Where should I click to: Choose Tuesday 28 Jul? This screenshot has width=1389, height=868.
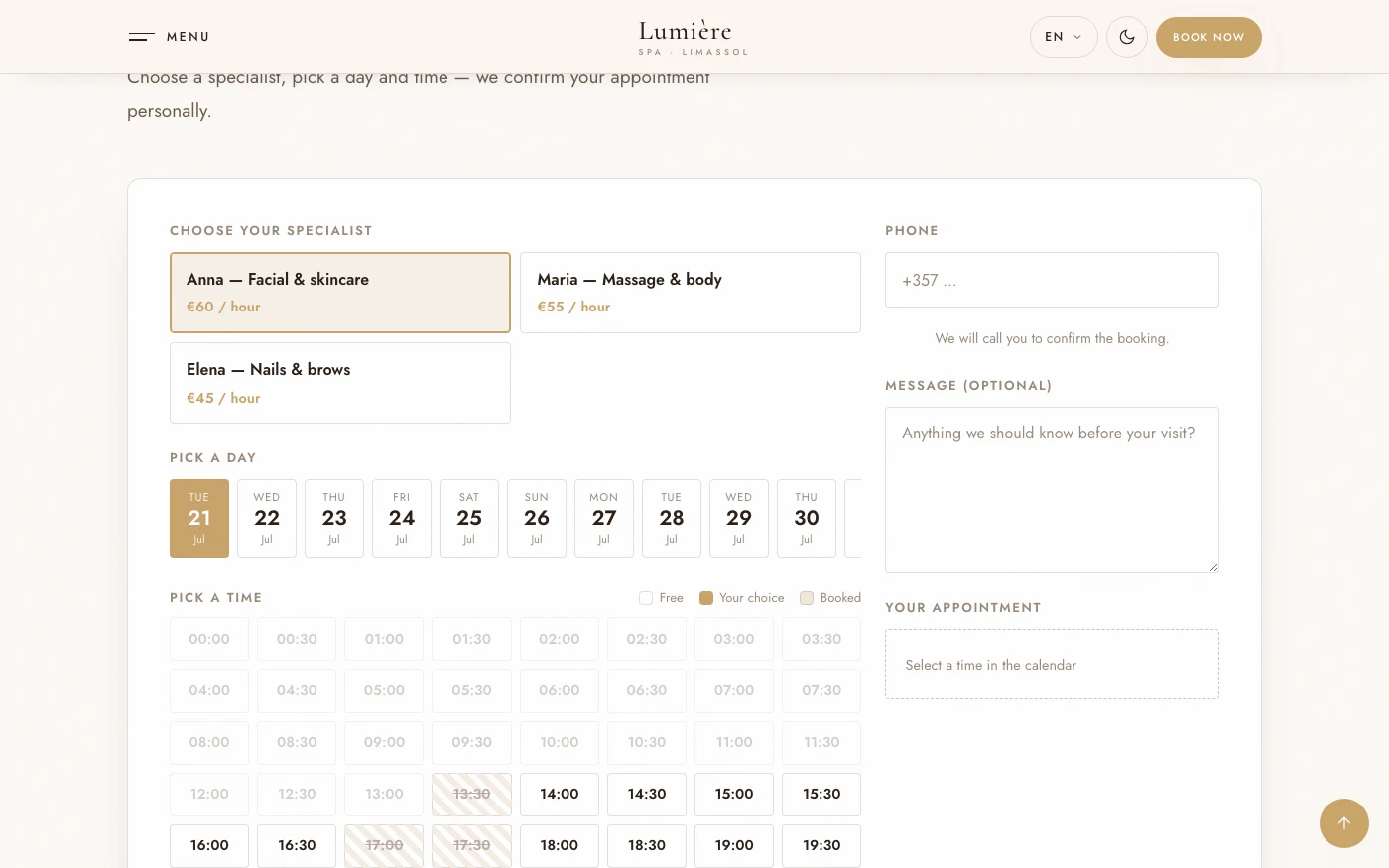point(672,518)
